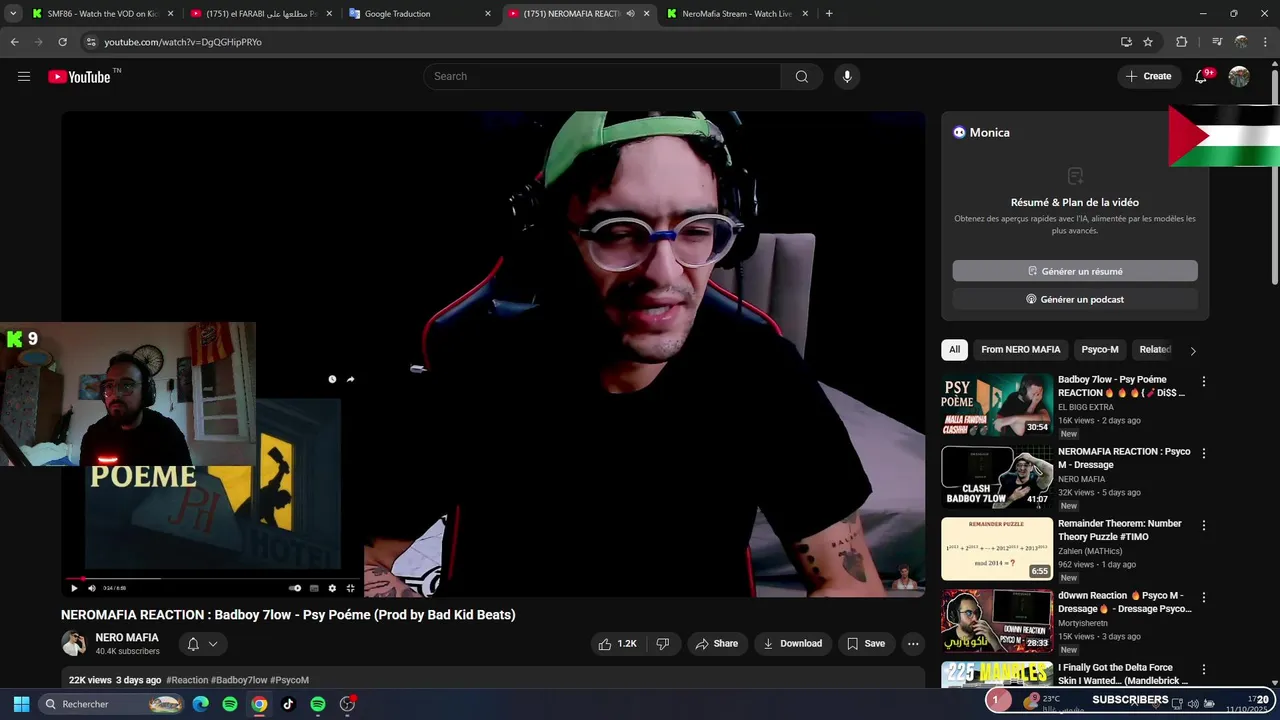Screen dimensions: 1280x720
Task: Close the Google Traduction tab
Action: [488, 14]
